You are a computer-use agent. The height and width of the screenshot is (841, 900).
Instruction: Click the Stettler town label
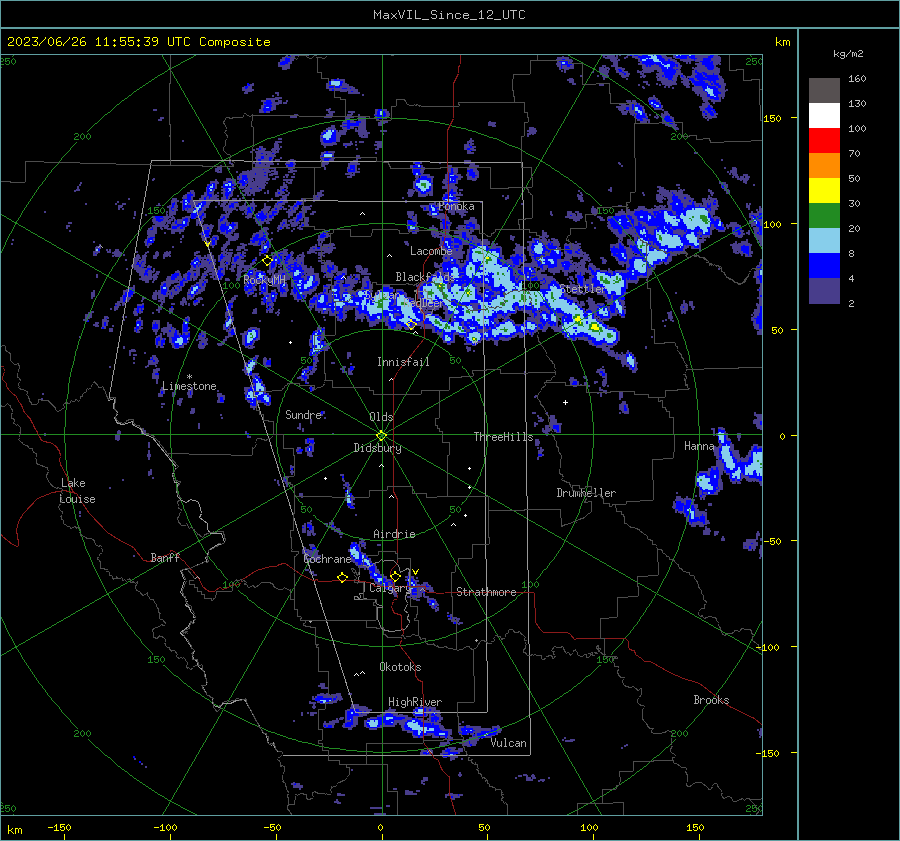(581, 289)
